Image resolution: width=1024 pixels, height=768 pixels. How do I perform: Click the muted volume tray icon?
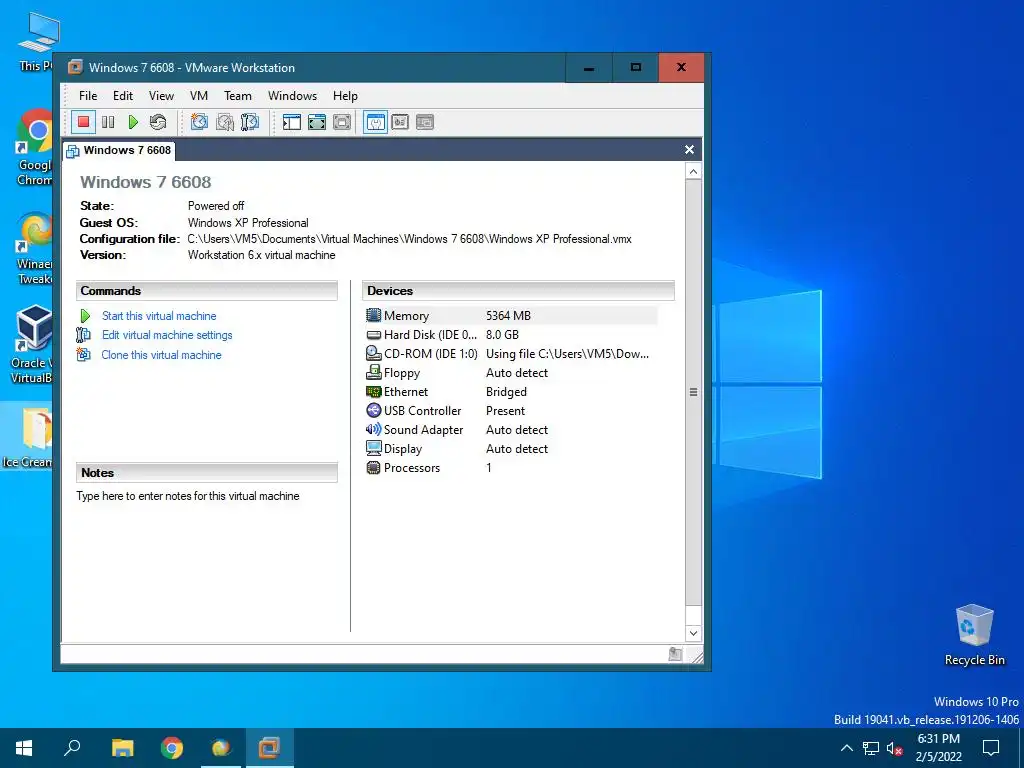894,748
